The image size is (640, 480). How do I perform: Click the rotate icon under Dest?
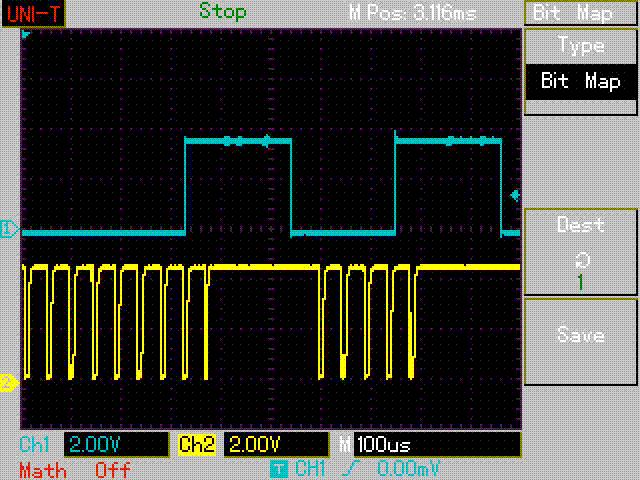pos(582,260)
